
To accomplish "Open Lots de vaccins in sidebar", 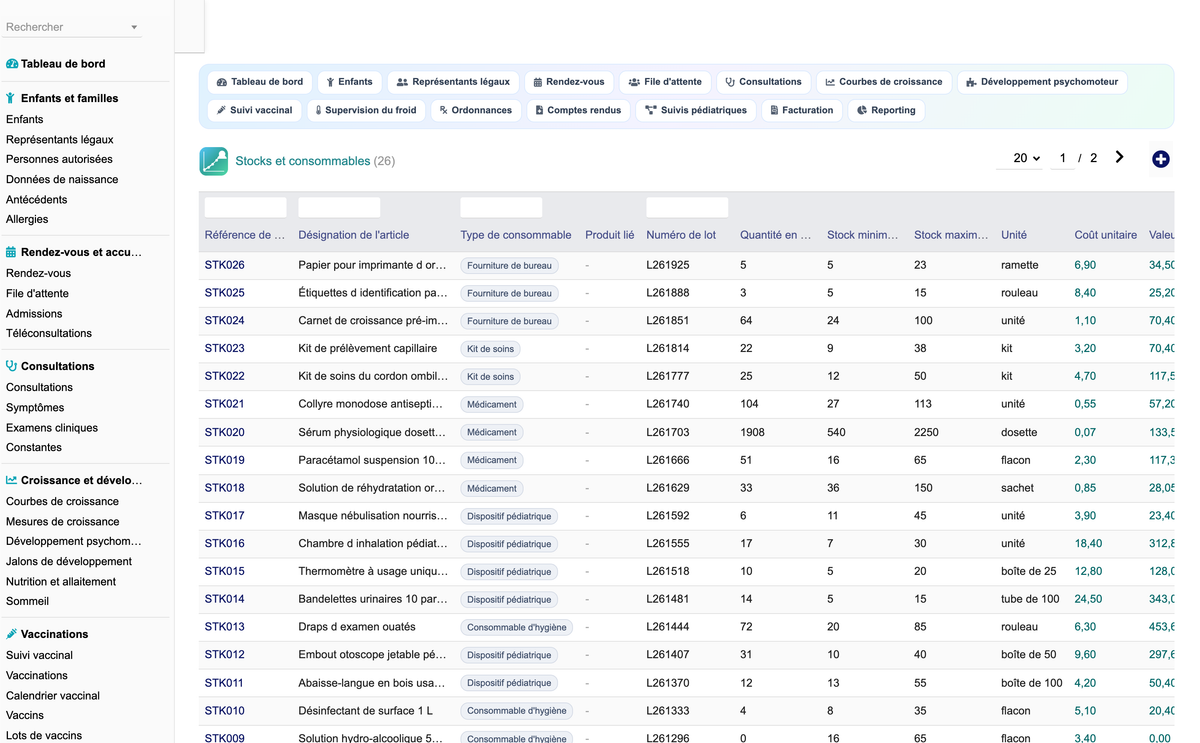I will click(44, 736).
